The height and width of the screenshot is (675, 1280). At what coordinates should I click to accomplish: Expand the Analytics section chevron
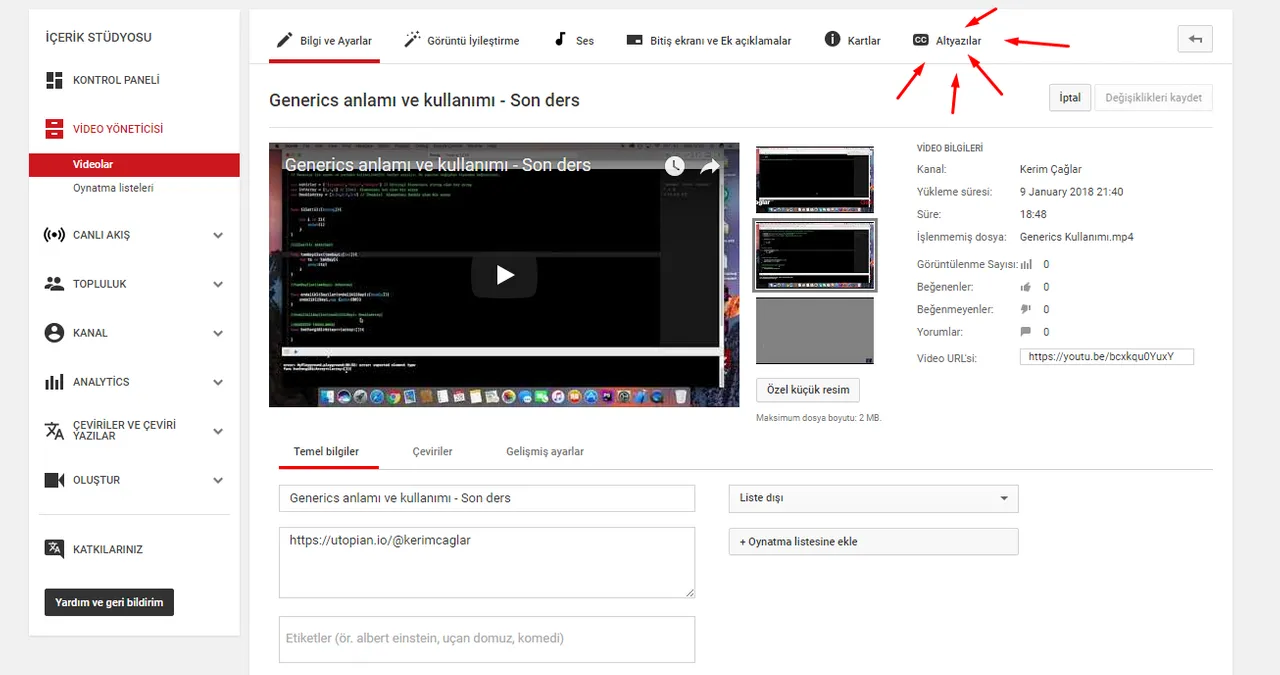click(x=218, y=383)
